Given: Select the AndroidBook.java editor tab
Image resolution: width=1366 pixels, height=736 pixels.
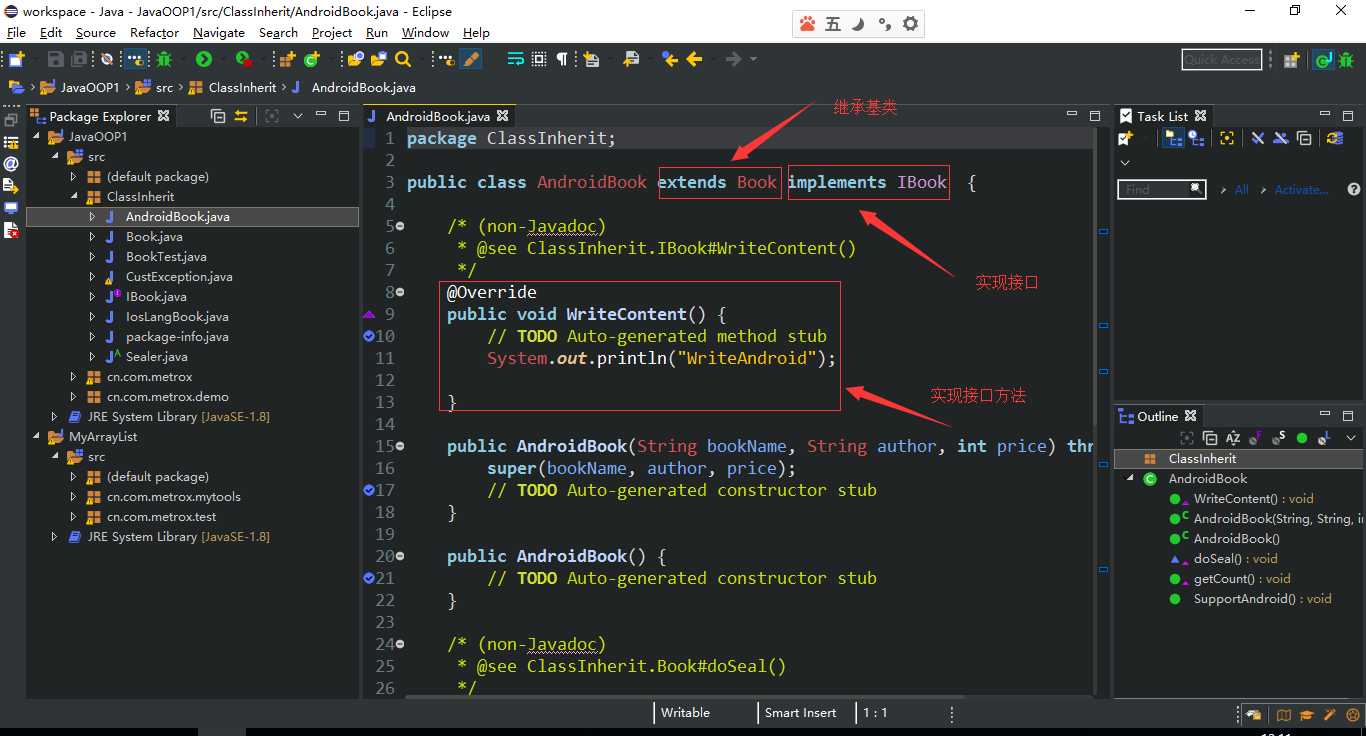Looking at the screenshot, I should coord(438,116).
